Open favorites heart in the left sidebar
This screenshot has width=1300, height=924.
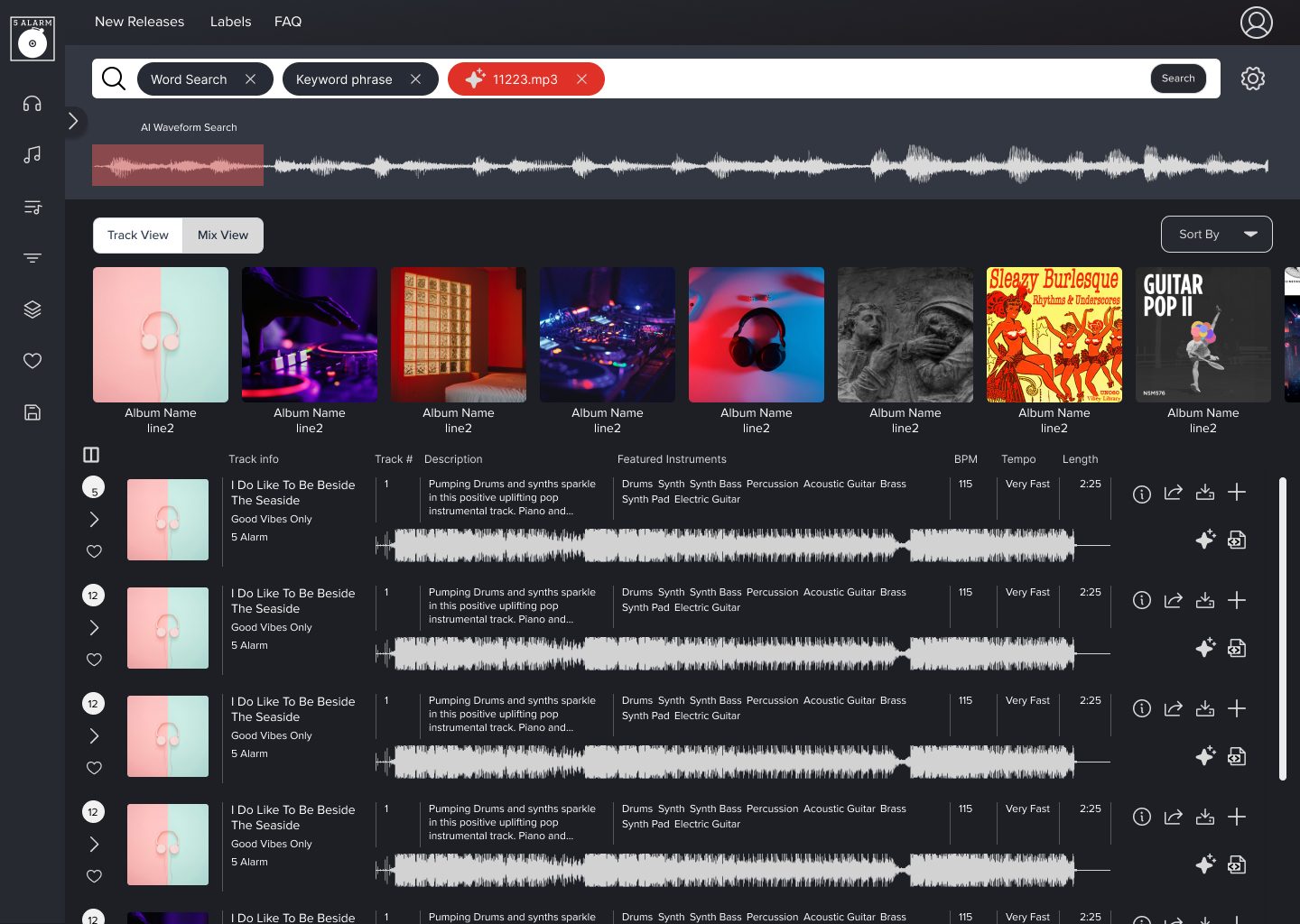(32, 361)
